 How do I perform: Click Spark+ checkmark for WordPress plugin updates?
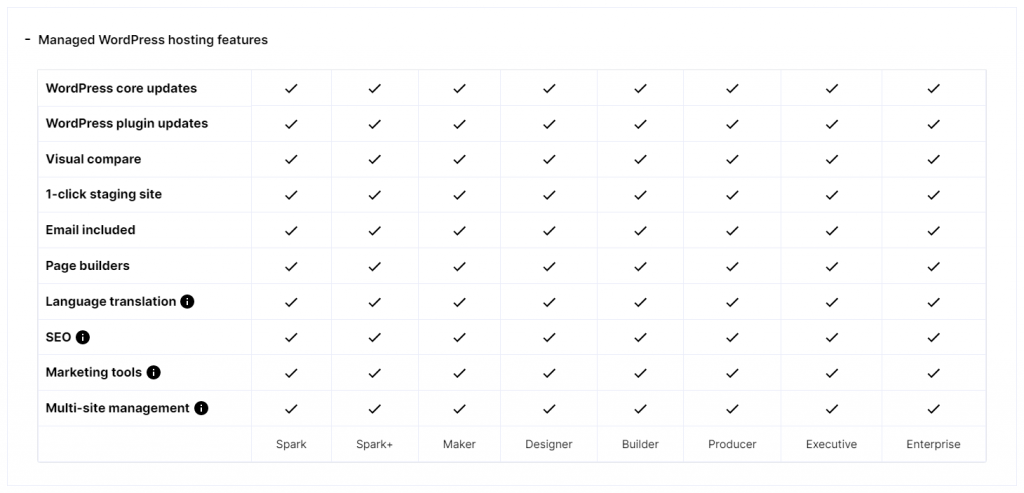pos(374,124)
